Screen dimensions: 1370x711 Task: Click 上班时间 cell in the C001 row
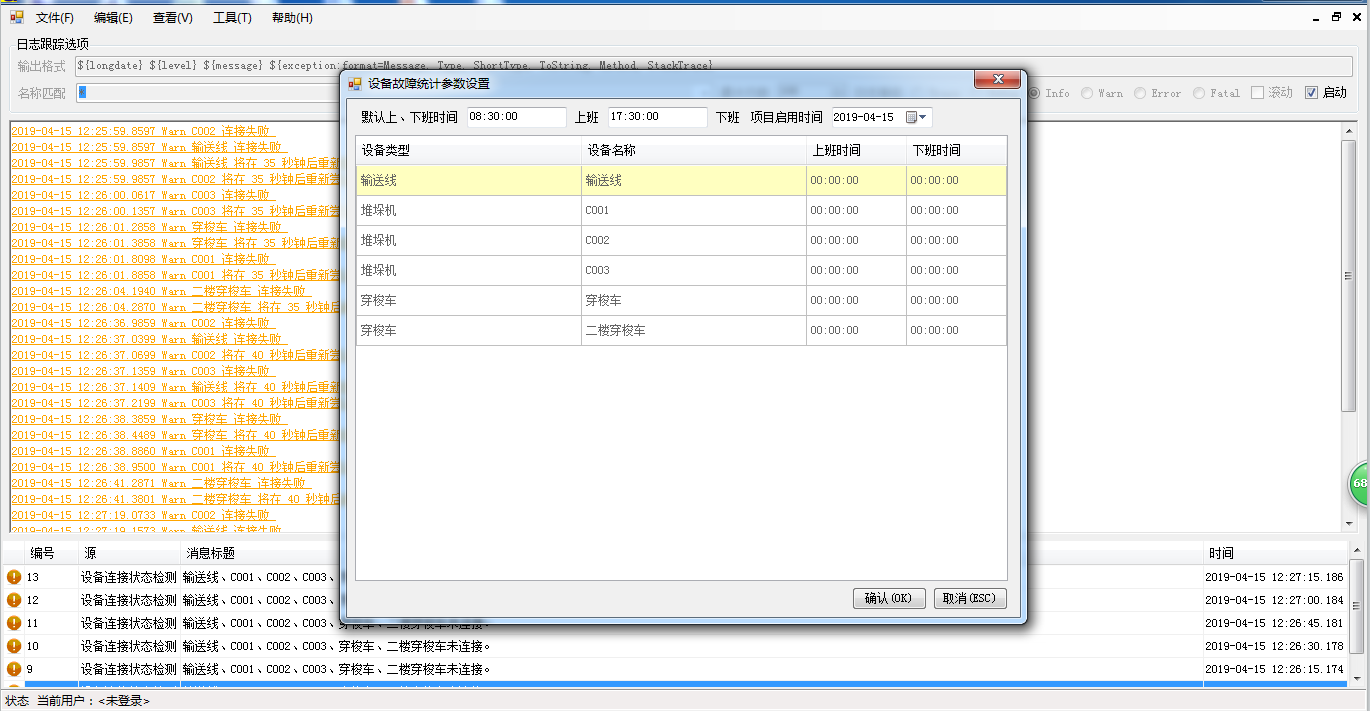pos(856,210)
